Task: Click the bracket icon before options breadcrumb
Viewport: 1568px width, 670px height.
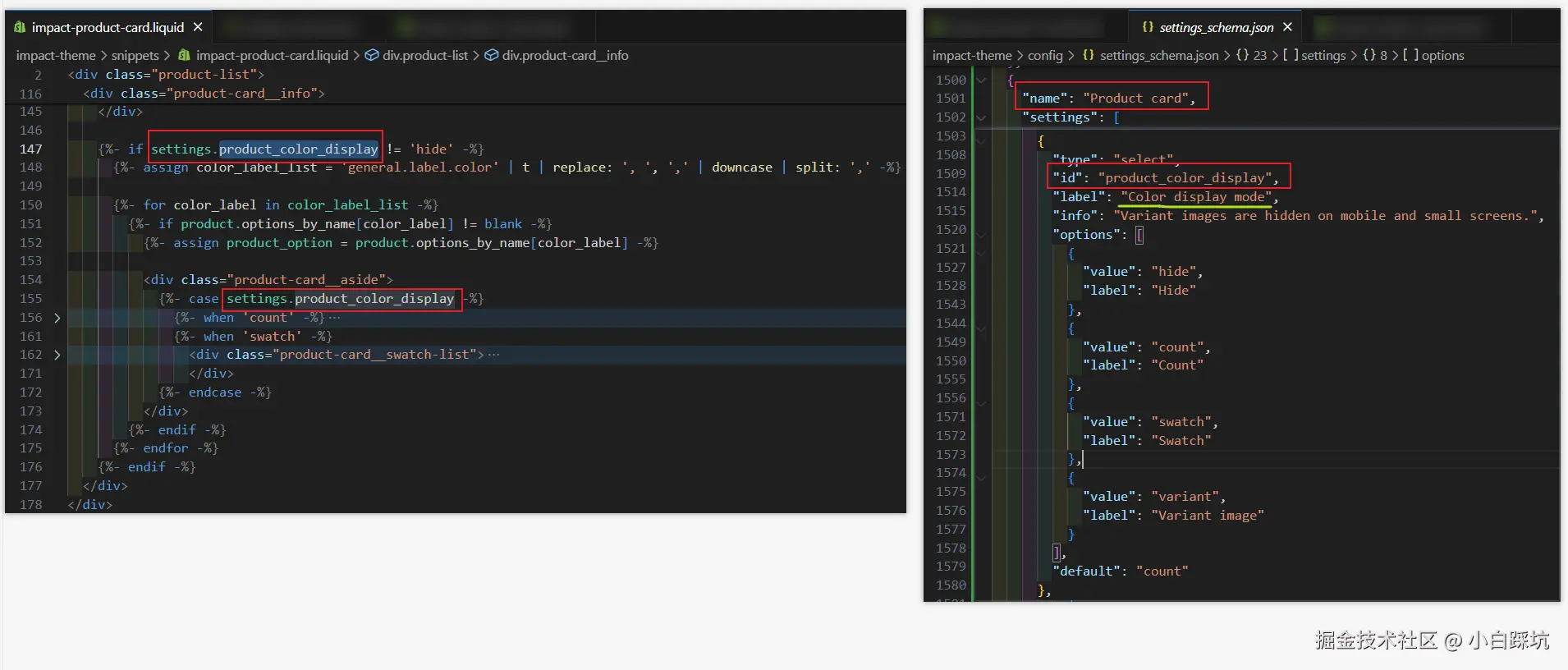Action: [x=1410, y=55]
